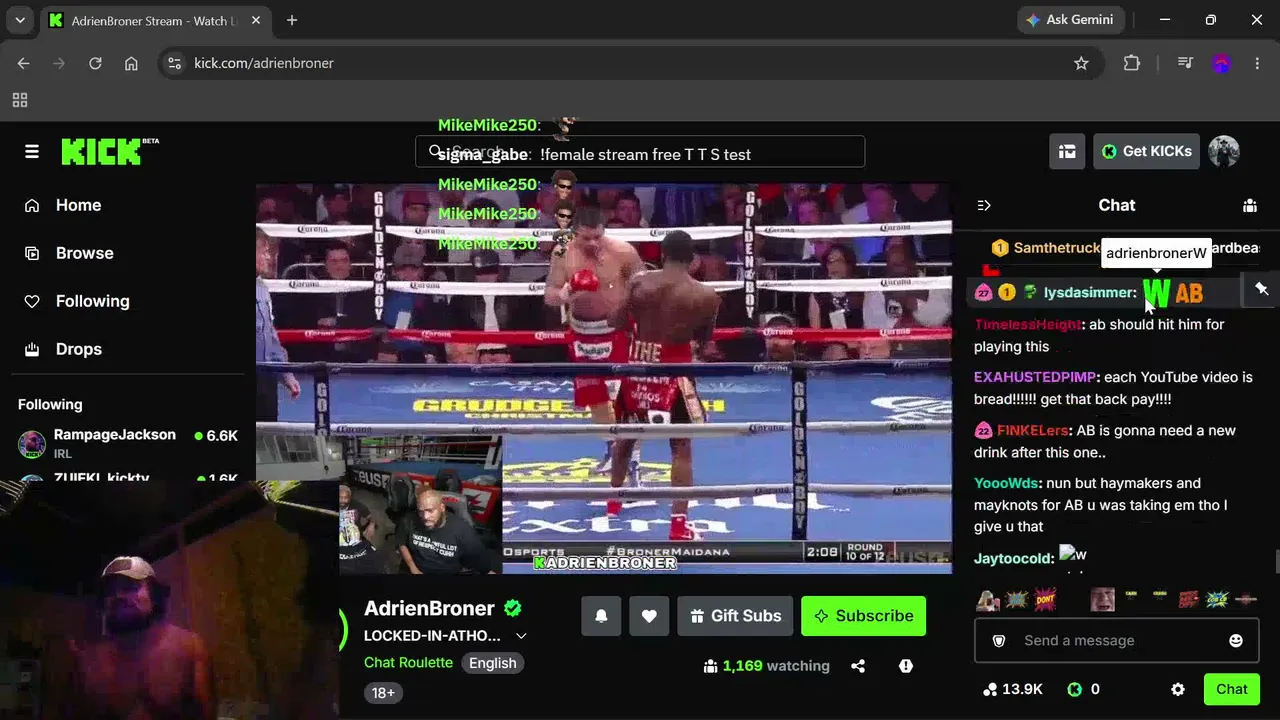1280x720 pixels.
Task: Open chat settings gear
Action: [1178, 689]
